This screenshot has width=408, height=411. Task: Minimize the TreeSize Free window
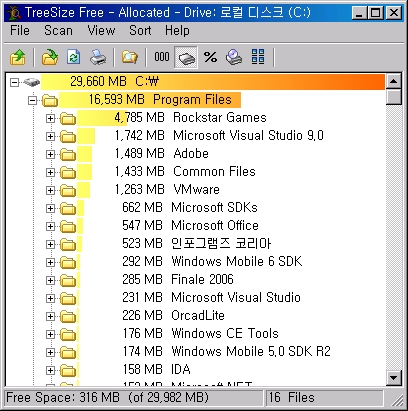pos(360,13)
